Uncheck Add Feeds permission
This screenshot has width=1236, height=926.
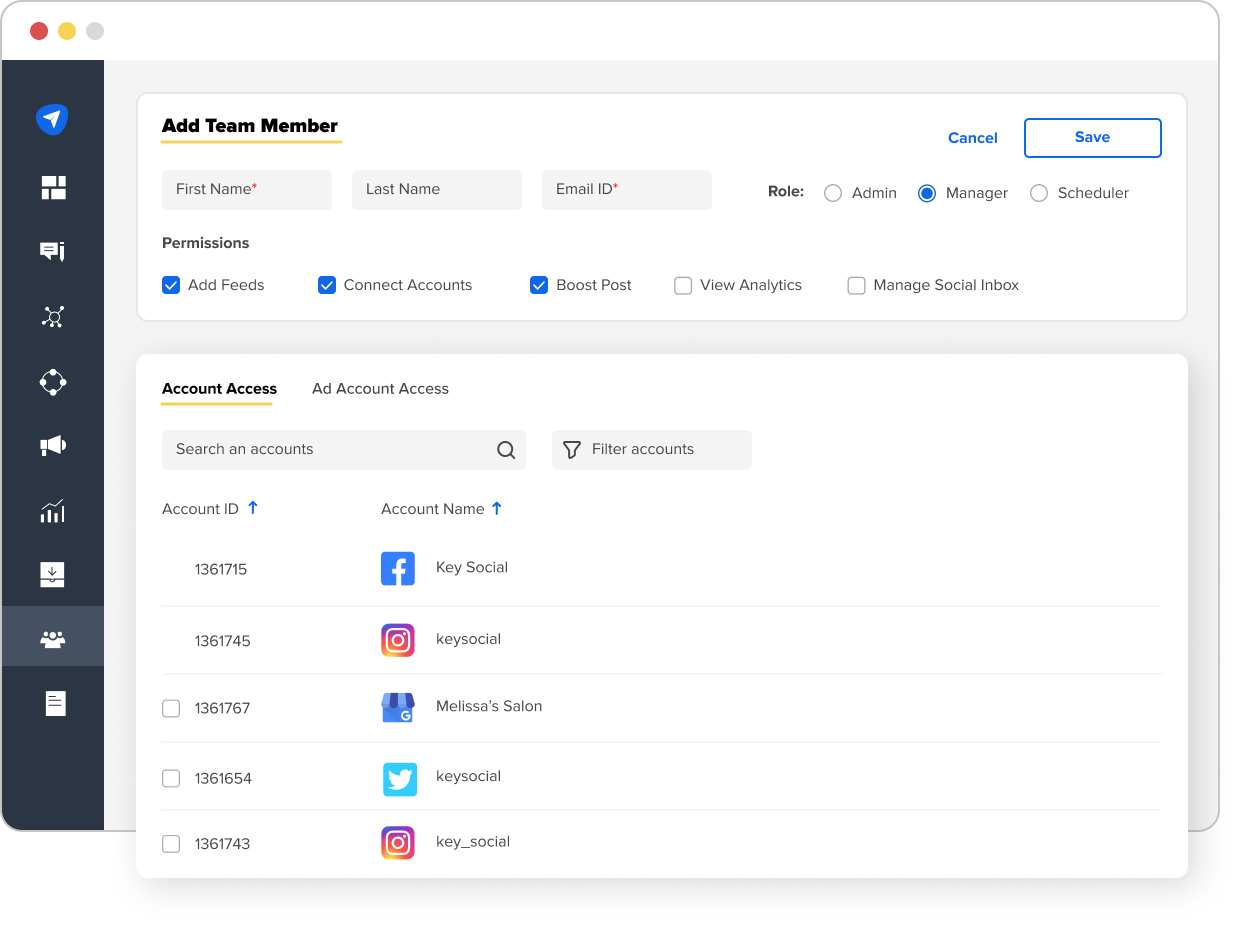[171, 285]
